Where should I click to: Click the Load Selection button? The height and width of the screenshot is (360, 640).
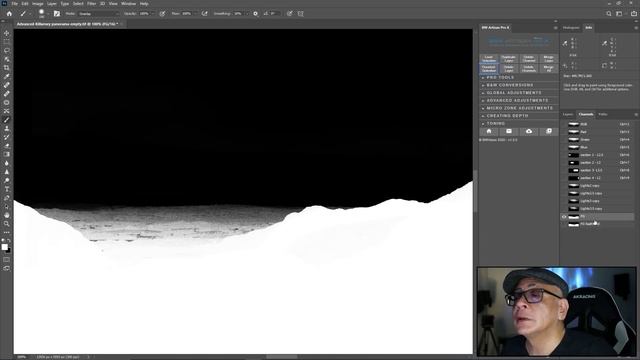pyautogui.click(x=489, y=59)
